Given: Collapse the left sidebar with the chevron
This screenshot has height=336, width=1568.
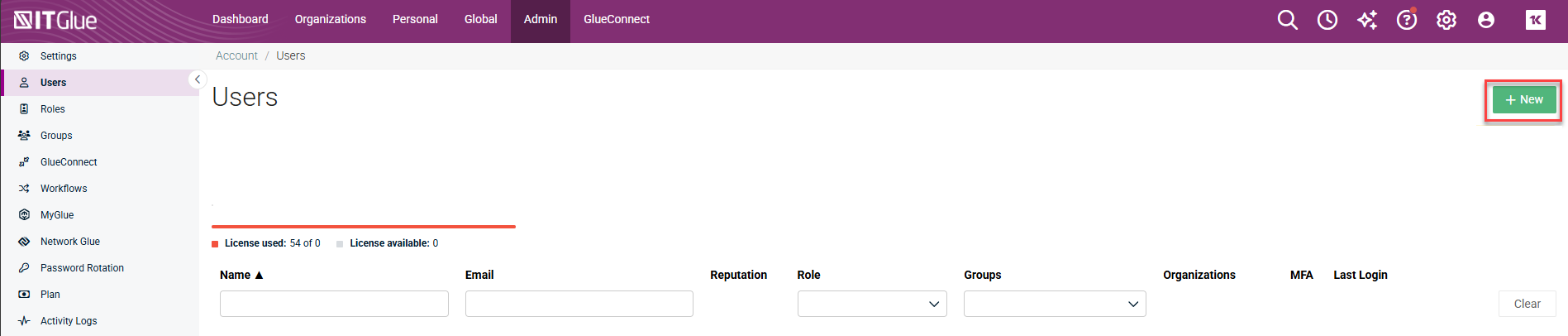Looking at the screenshot, I should pyautogui.click(x=197, y=79).
